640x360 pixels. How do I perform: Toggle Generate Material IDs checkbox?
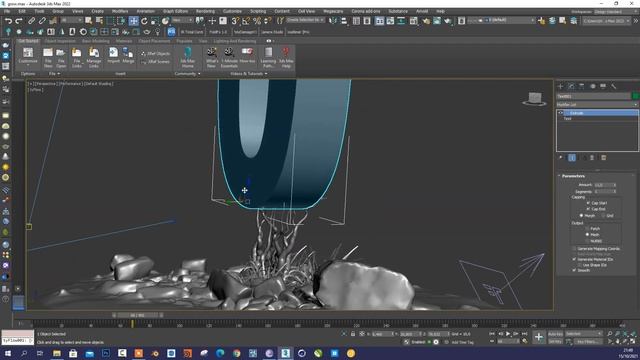pos(574,259)
